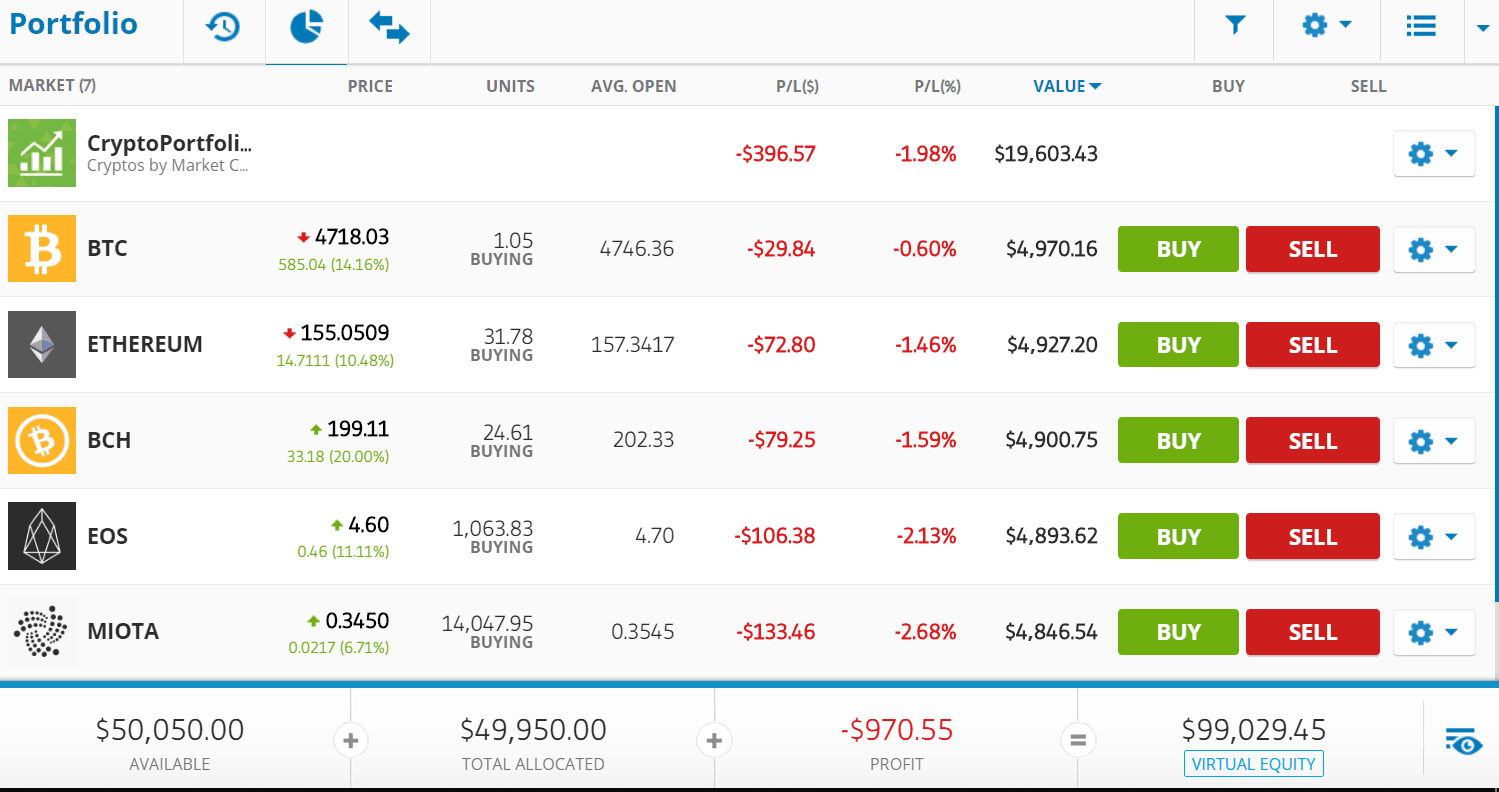This screenshot has width=1499, height=792.
Task: Click the plus circle after the AVAILABLE amount
Action: click(350, 741)
